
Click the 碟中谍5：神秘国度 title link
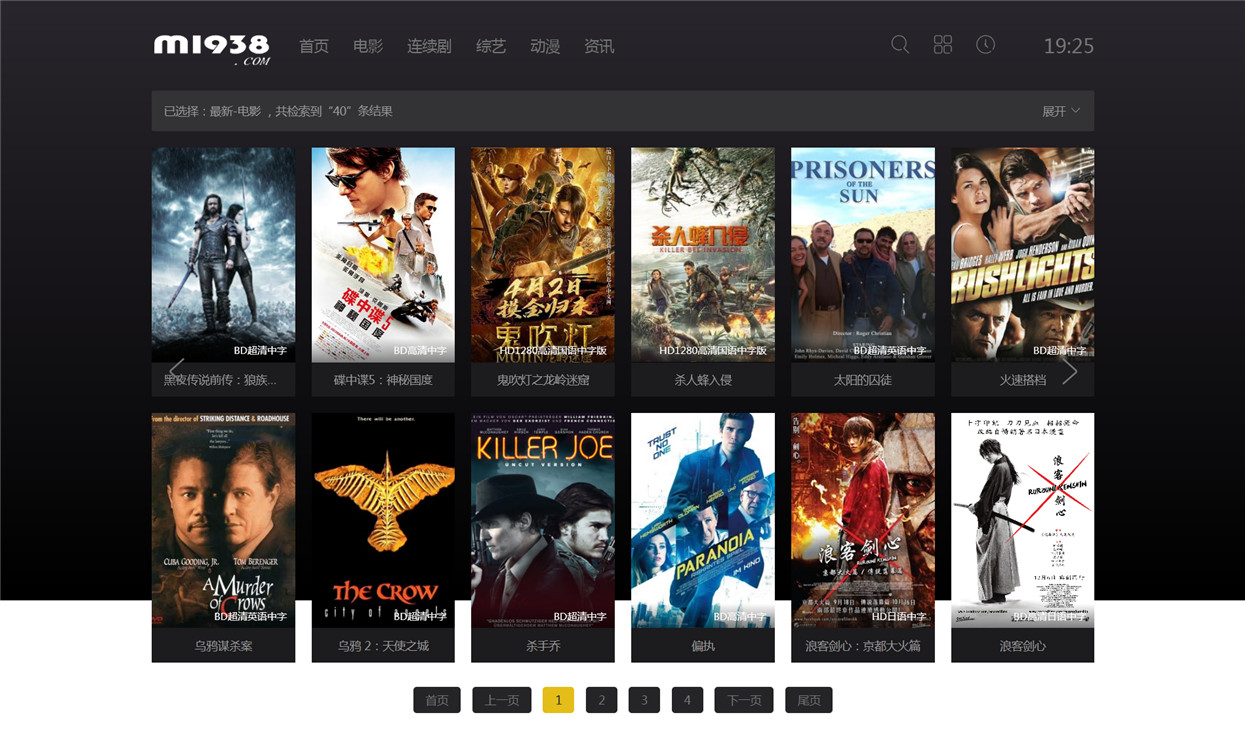click(x=383, y=380)
